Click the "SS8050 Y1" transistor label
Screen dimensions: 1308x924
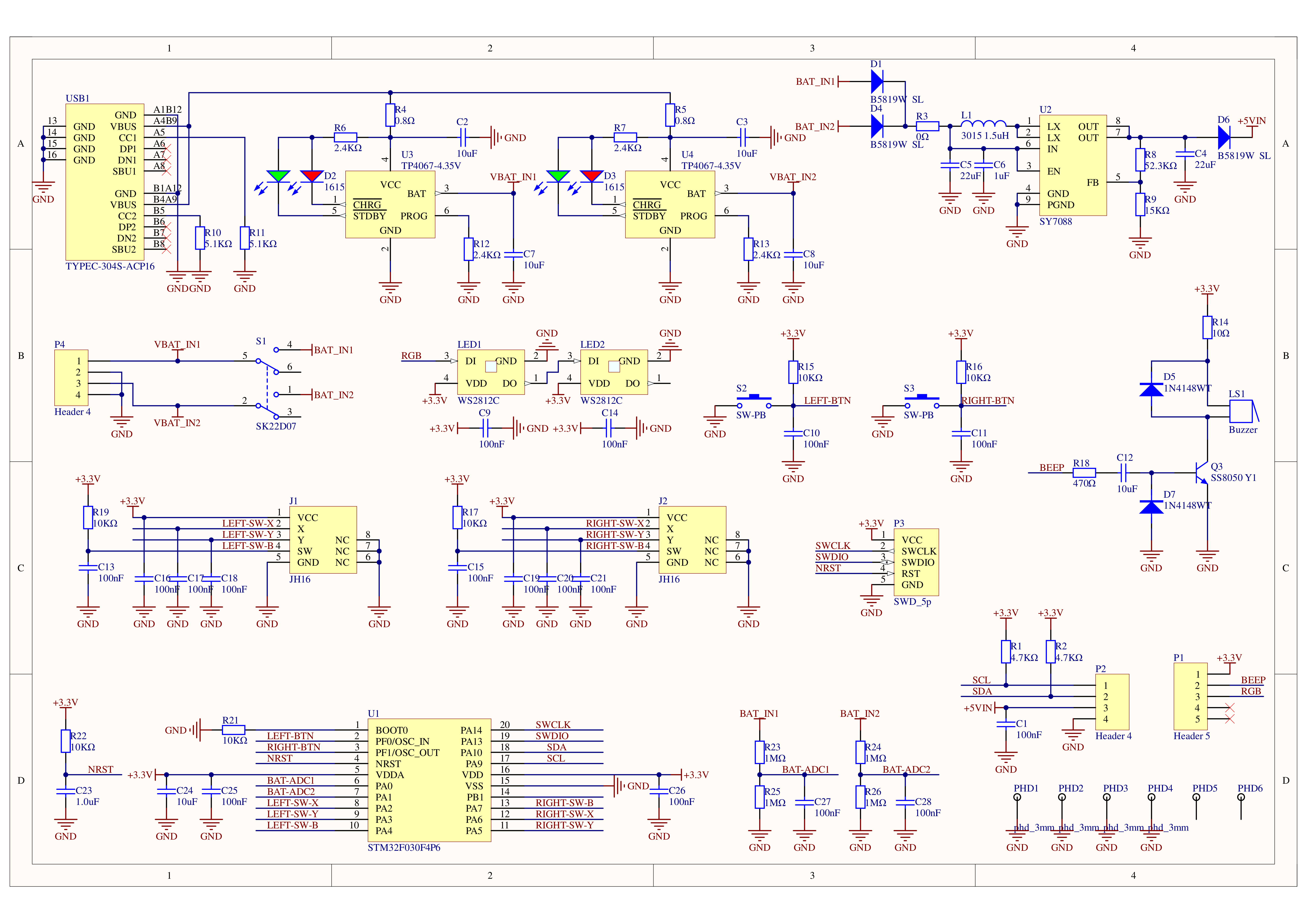point(1233,478)
